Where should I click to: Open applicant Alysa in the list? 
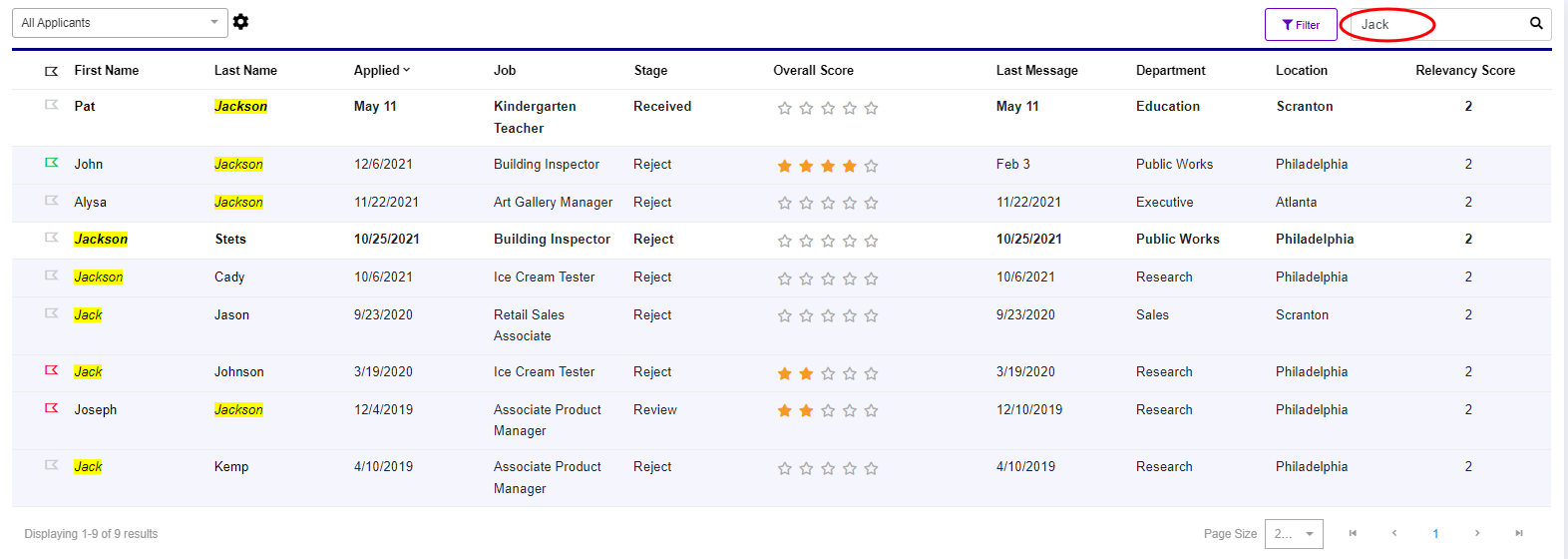91,202
